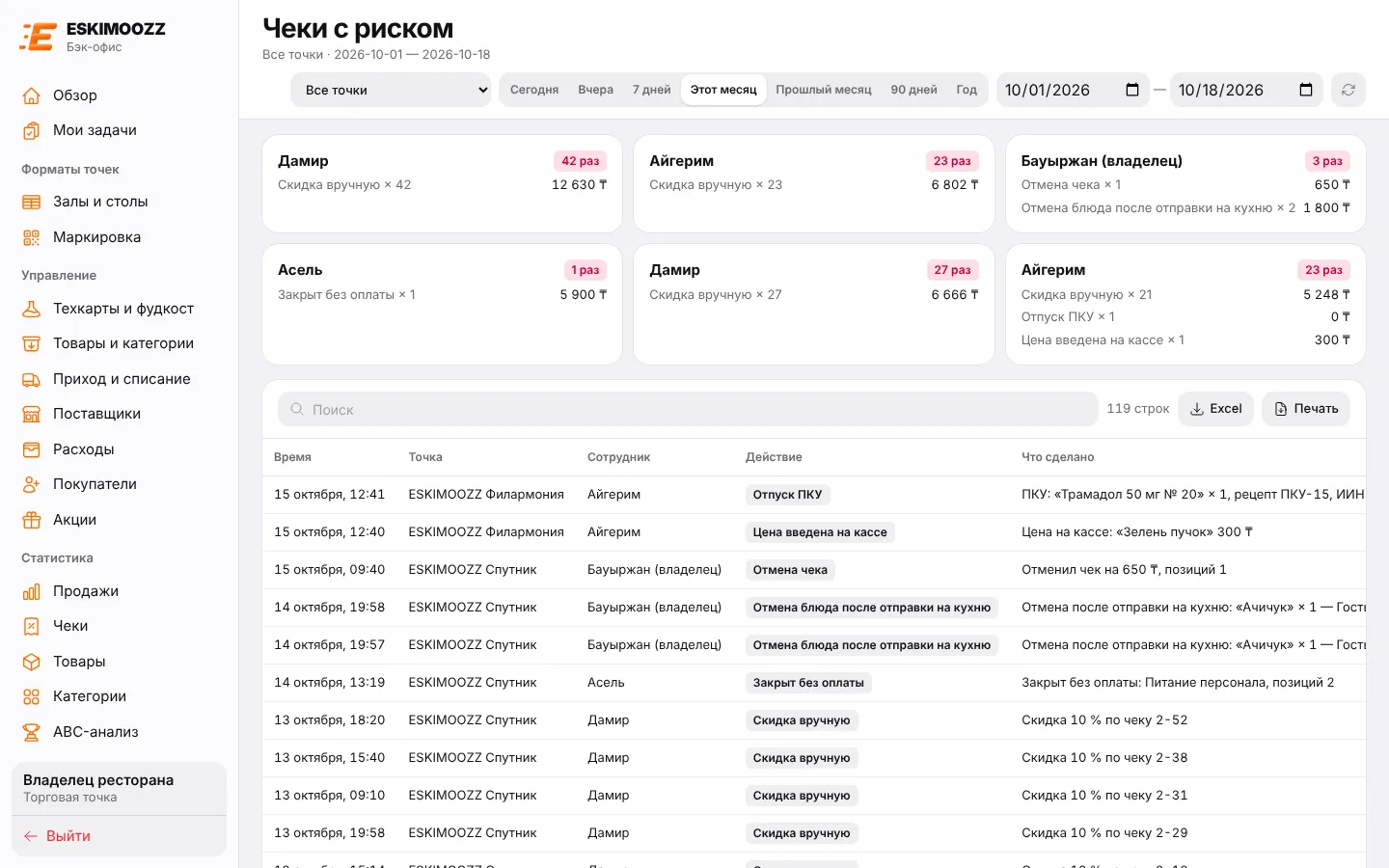1389x868 pixels.
Task: Click the start date field 10/01/2026
Action: coord(1073,90)
